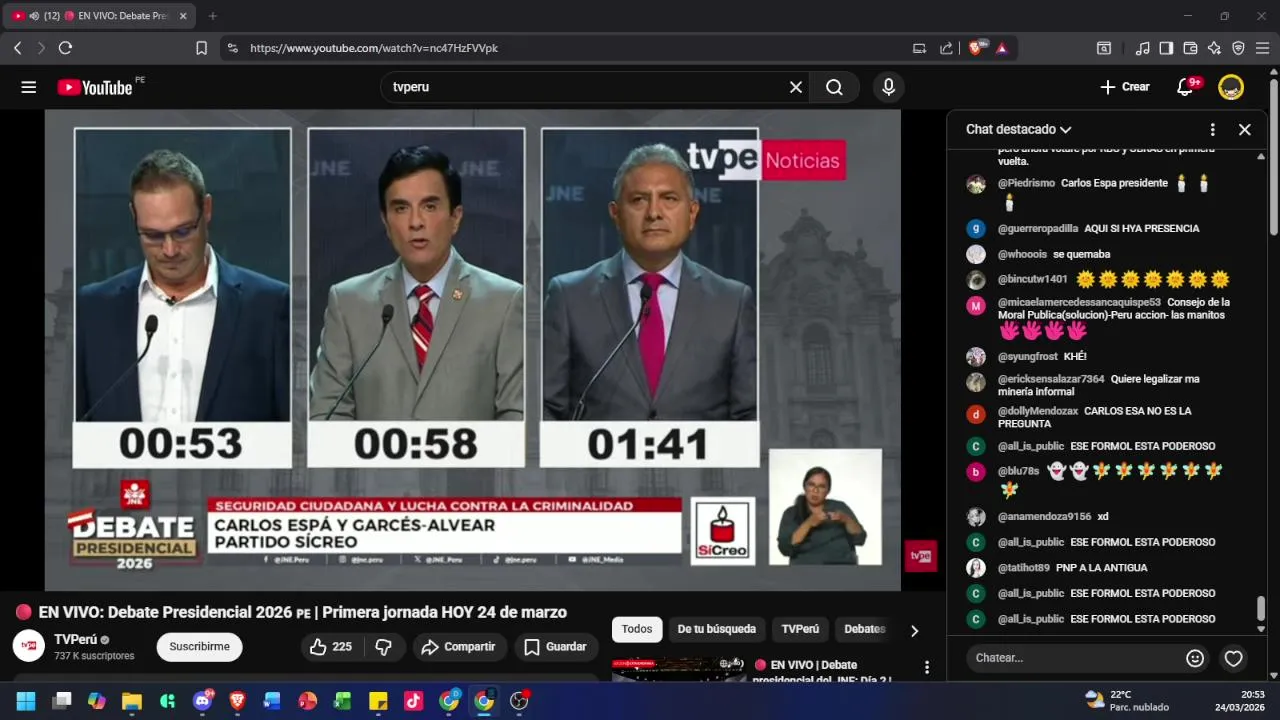The image size is (1280, 720).
Task: Save video with Guardar button
Action: [x=556, y=647]
